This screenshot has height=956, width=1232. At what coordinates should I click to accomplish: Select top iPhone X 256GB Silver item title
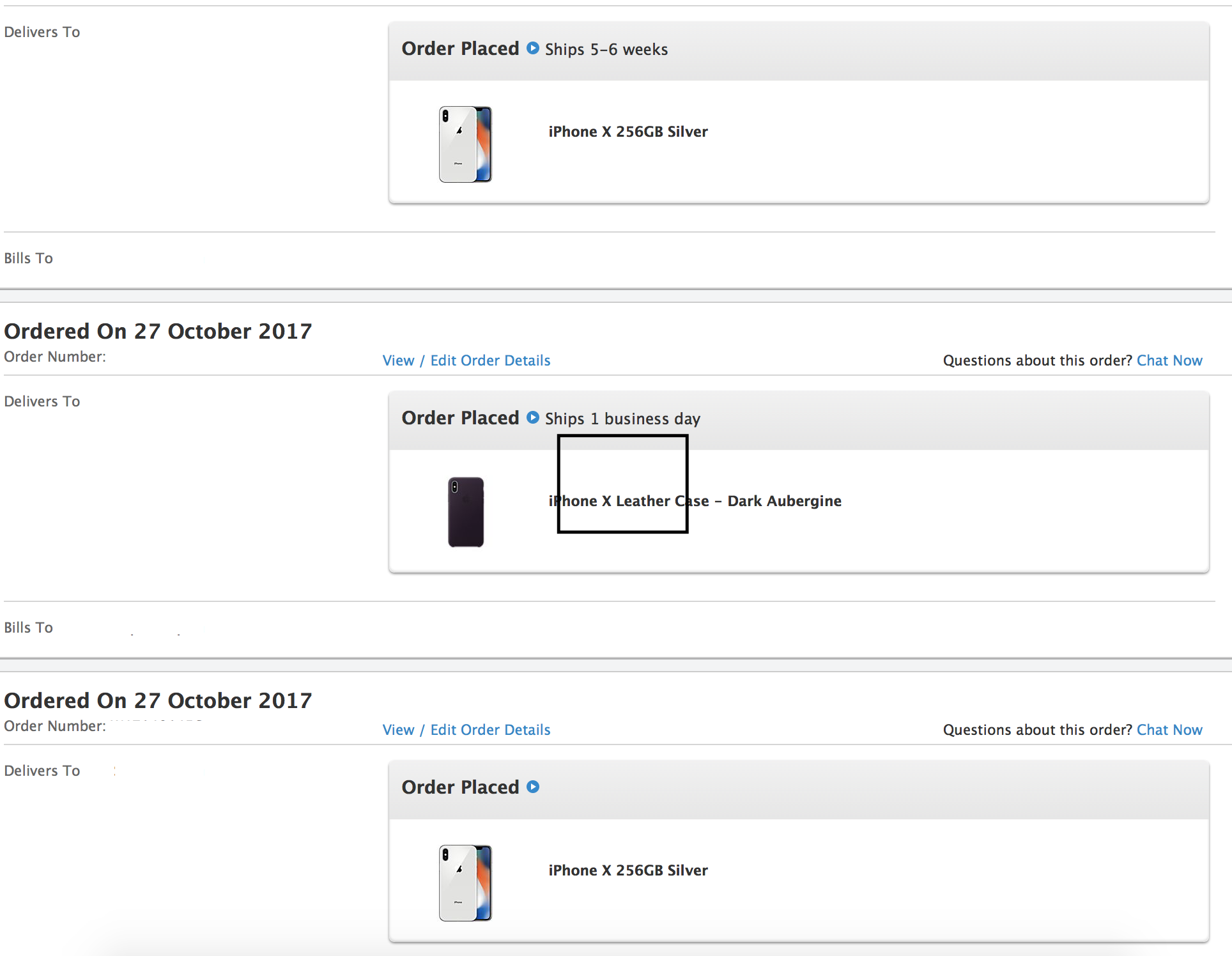click(628, 132)
